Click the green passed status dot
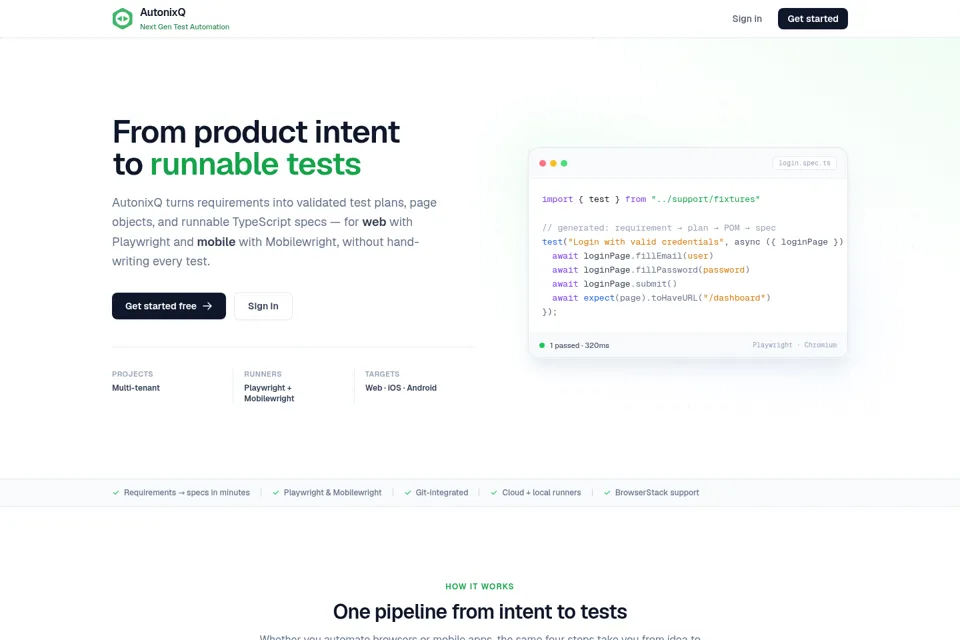This screenshot has height=640, width=960. pyautogui.click(x=542, y=345)
